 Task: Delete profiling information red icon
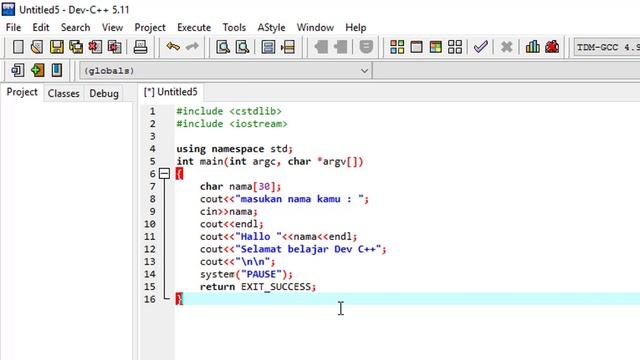(552, 47)
